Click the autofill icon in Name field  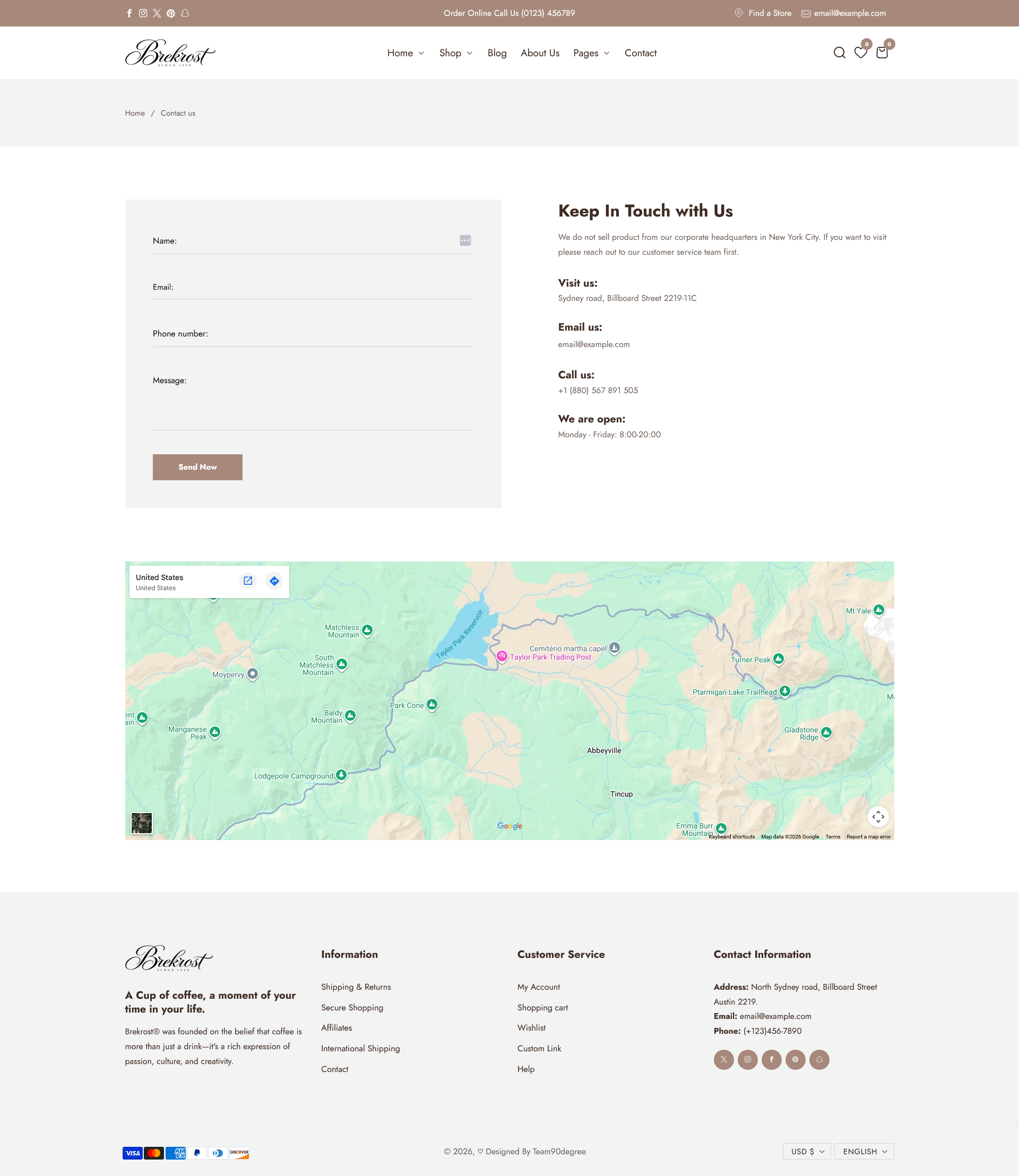point(465,240)
